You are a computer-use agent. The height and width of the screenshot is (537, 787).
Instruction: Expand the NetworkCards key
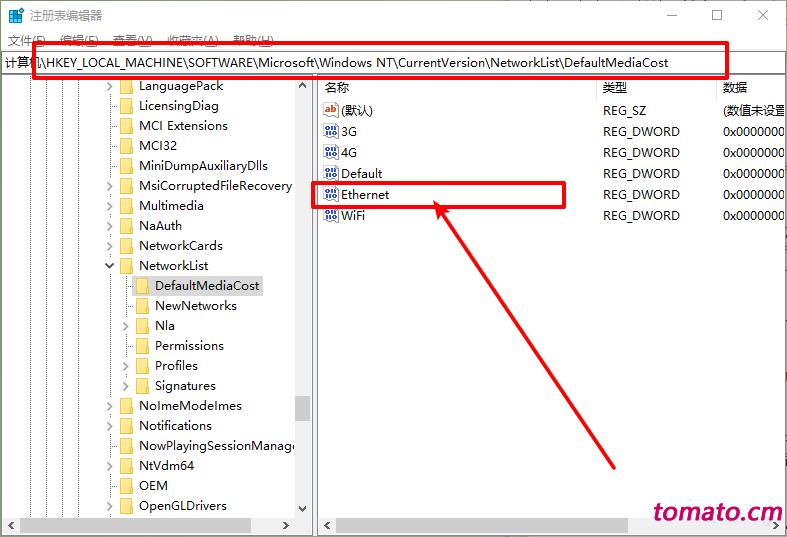[x=109, y=246]
